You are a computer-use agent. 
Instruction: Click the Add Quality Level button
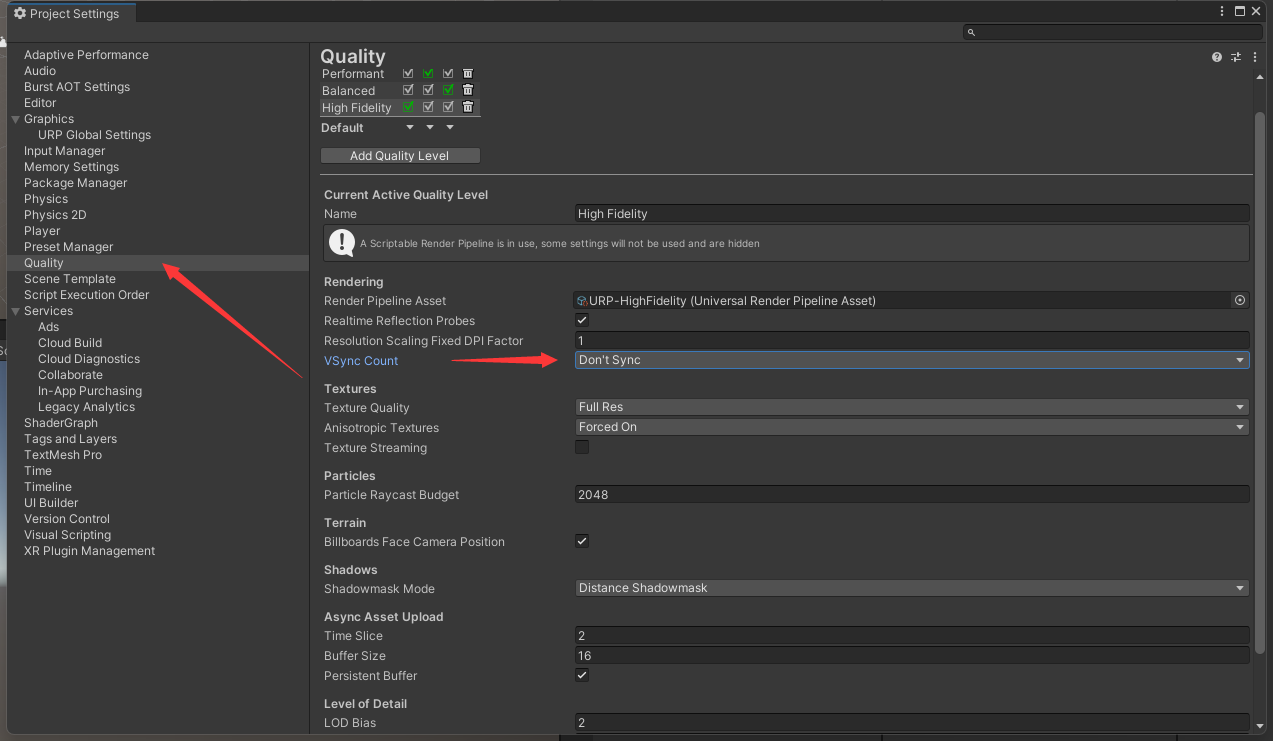tap(400, 156)
